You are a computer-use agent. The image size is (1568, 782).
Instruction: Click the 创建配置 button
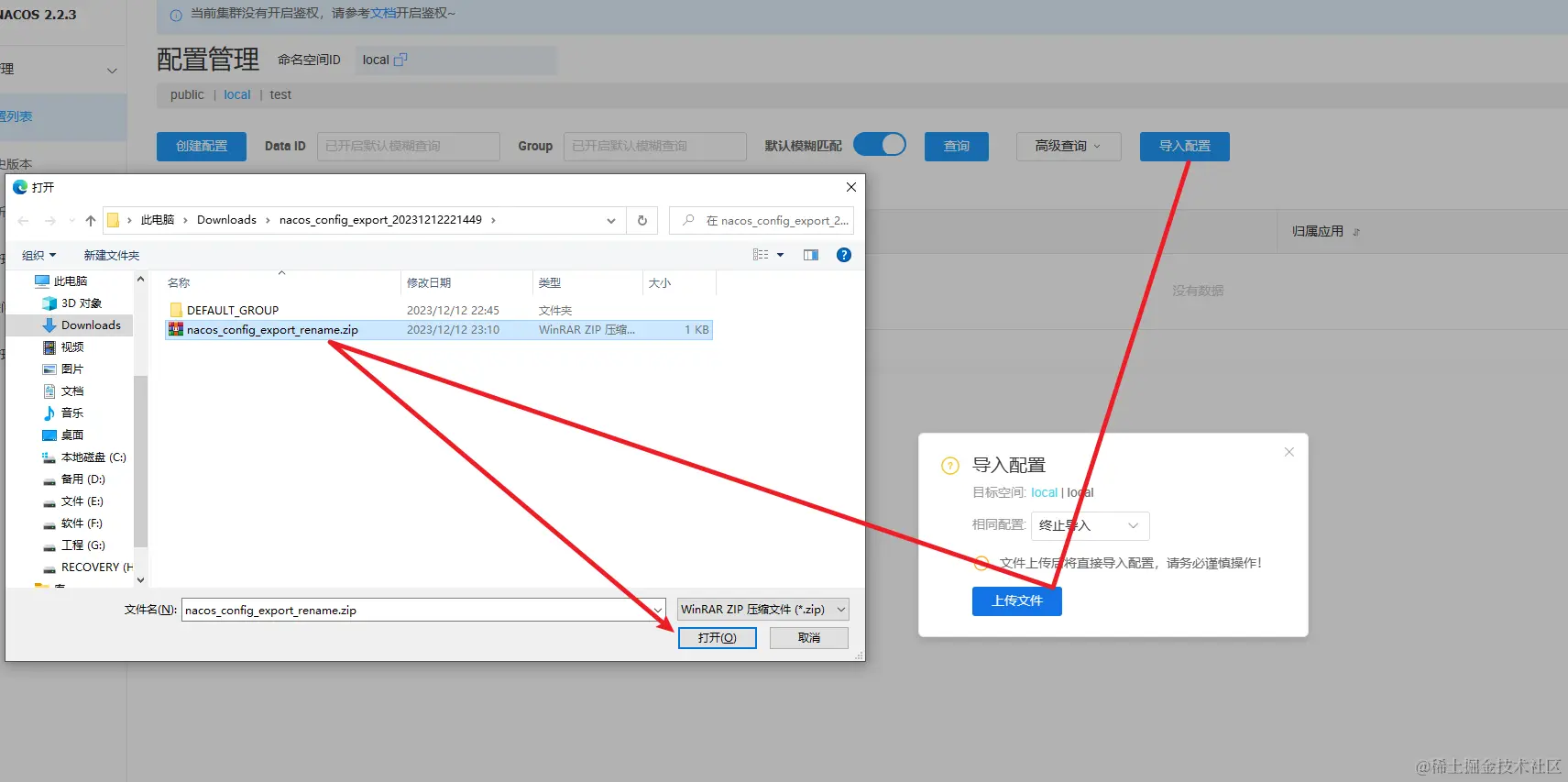202,147
